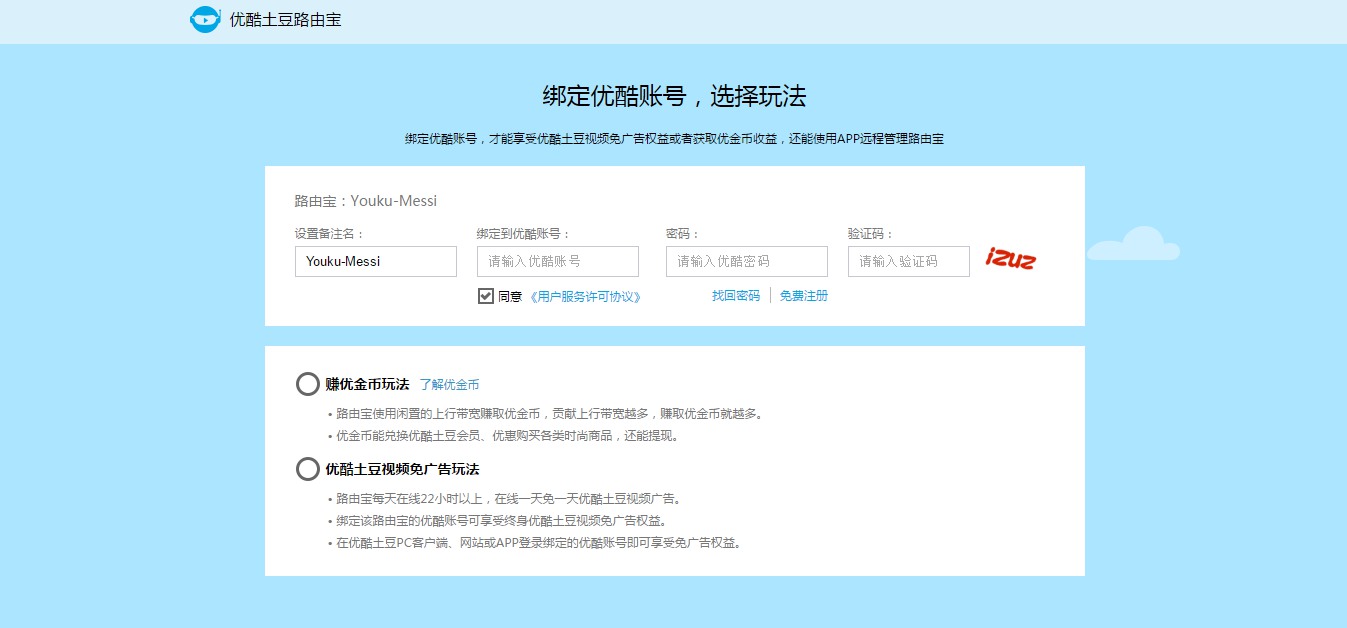Toggle the 同意 agreement checkbox
1347x628 pixels.
tap(484, 295)
